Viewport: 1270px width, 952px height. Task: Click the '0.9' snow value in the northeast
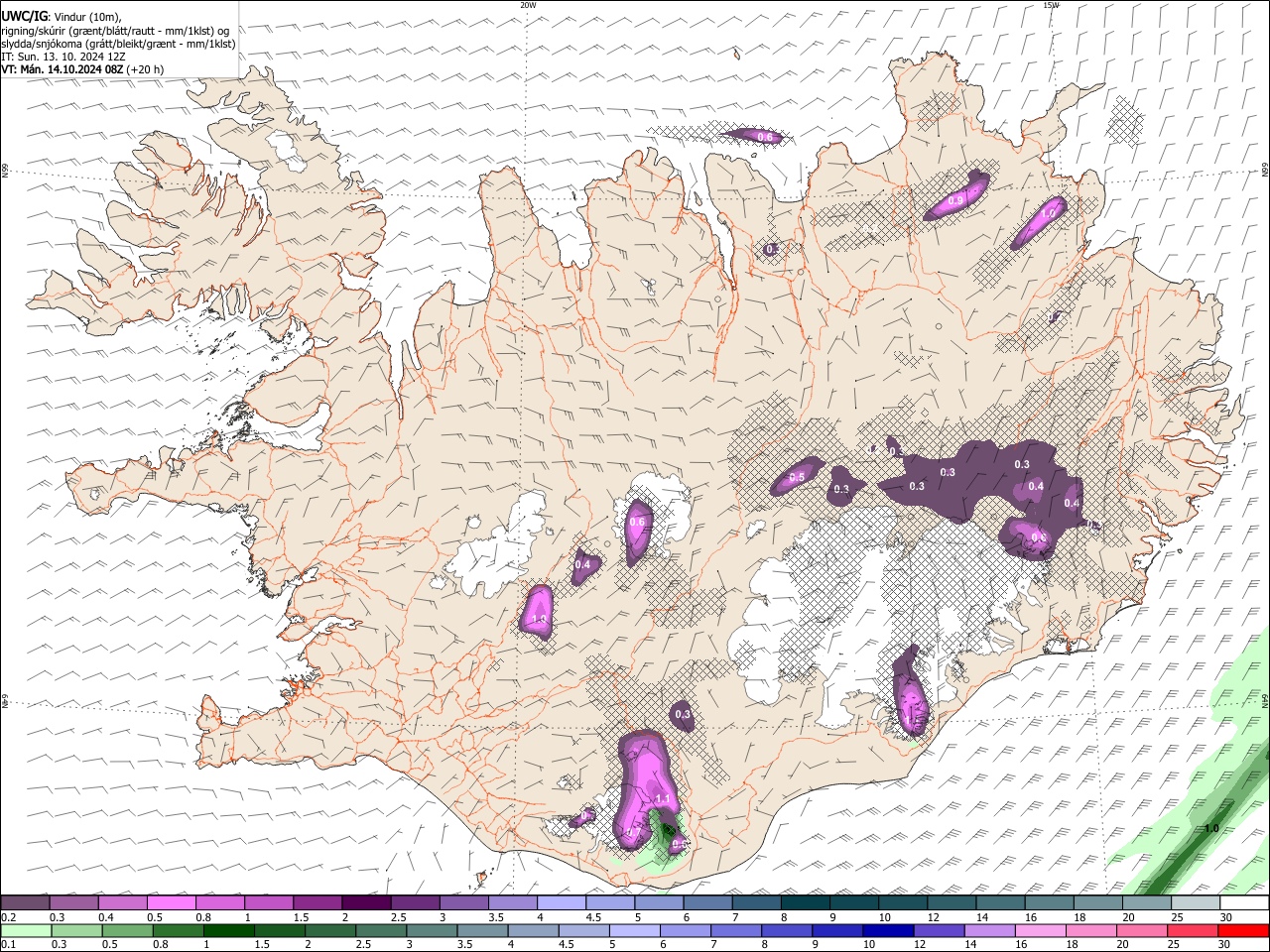[x=956, y=200]
